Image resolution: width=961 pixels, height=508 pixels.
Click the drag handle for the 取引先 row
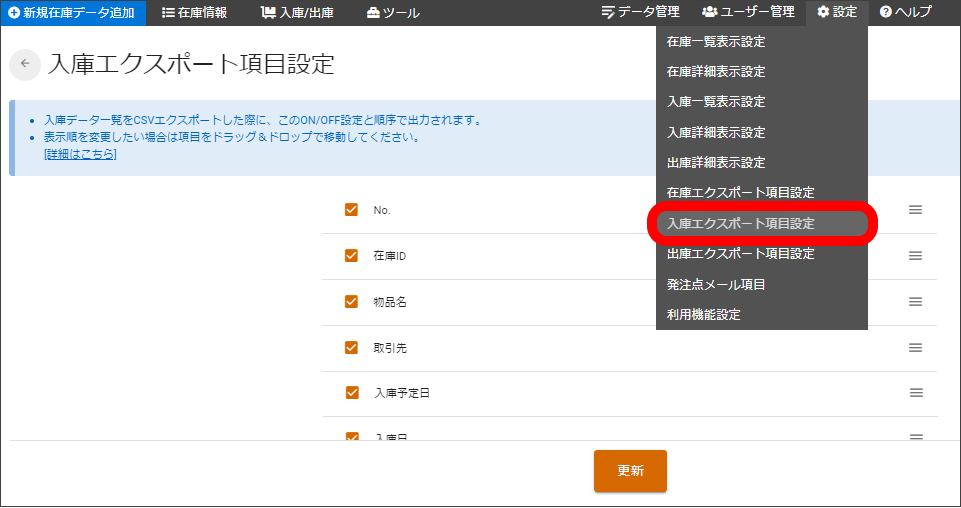click(x=915, y=348)
